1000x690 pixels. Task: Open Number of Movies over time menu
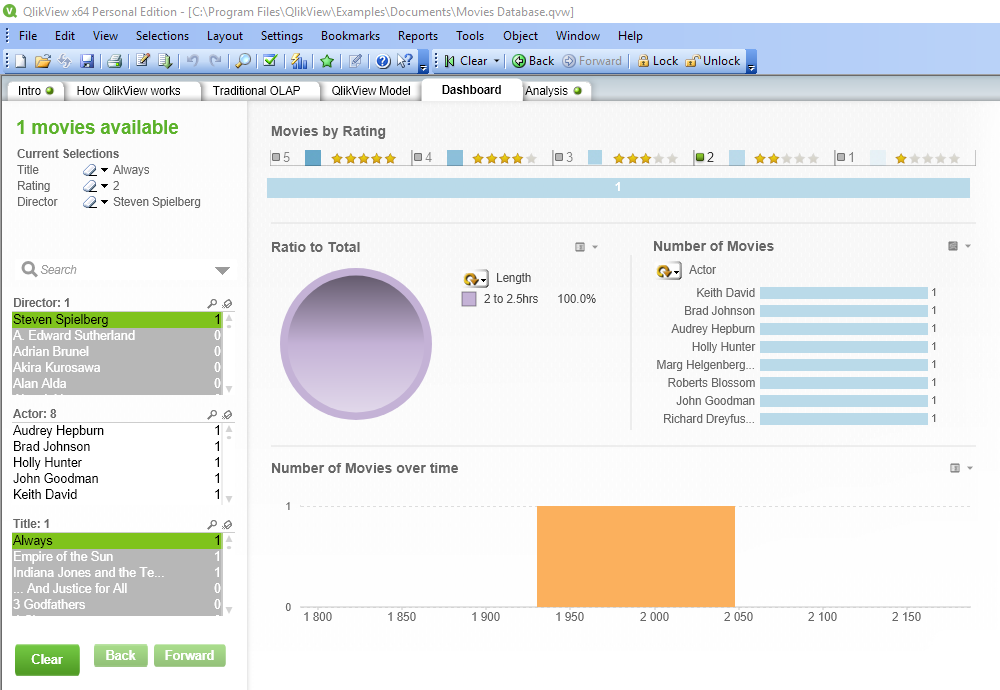pyautogui.click(x=955, y=468)
